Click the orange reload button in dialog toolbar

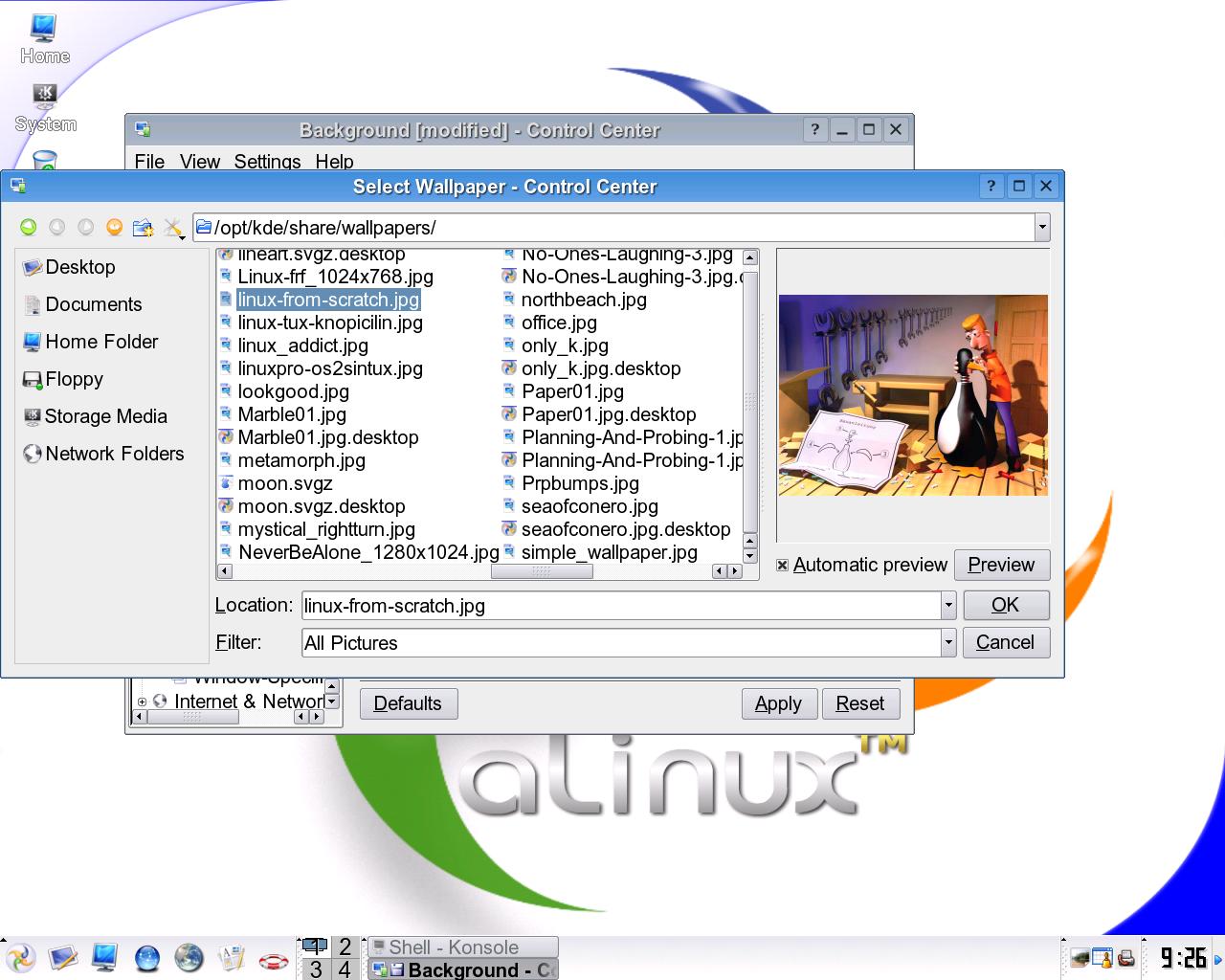pyautogui.click(x=115, y=227)
